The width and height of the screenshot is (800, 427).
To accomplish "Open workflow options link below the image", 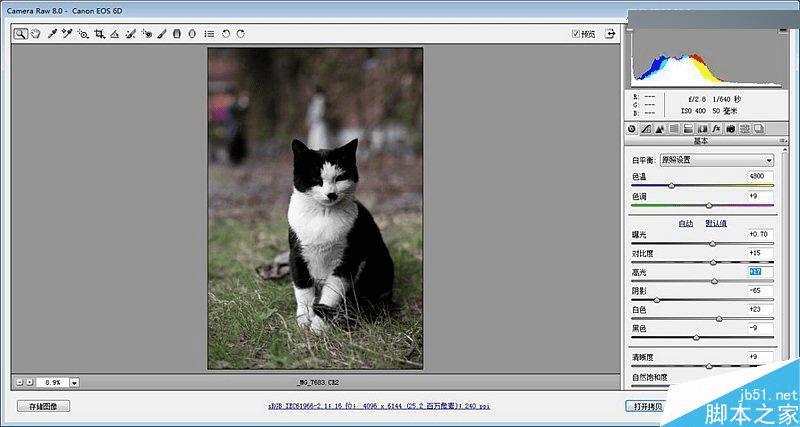I will click(x=379, y=406).
